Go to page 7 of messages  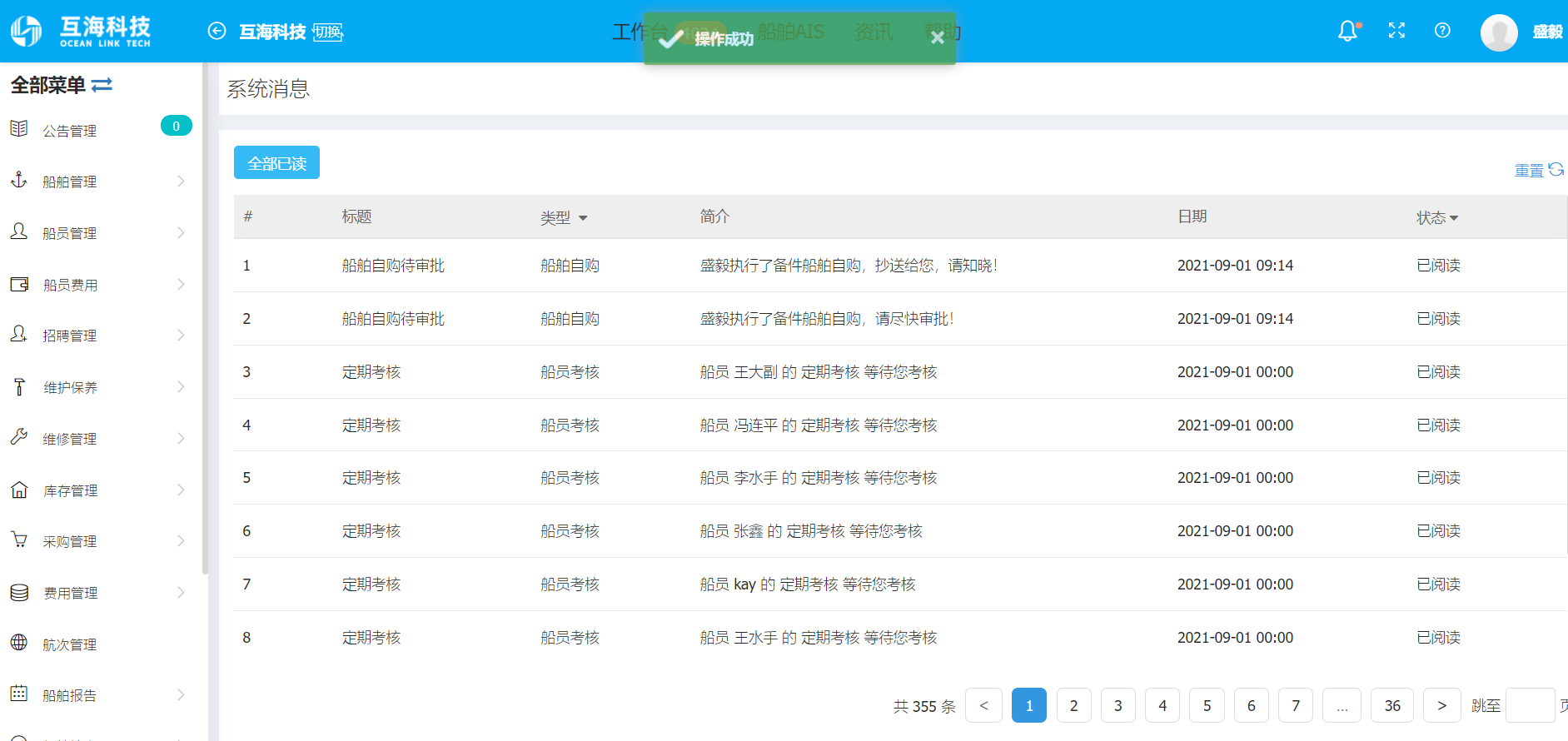point(1296,705)
